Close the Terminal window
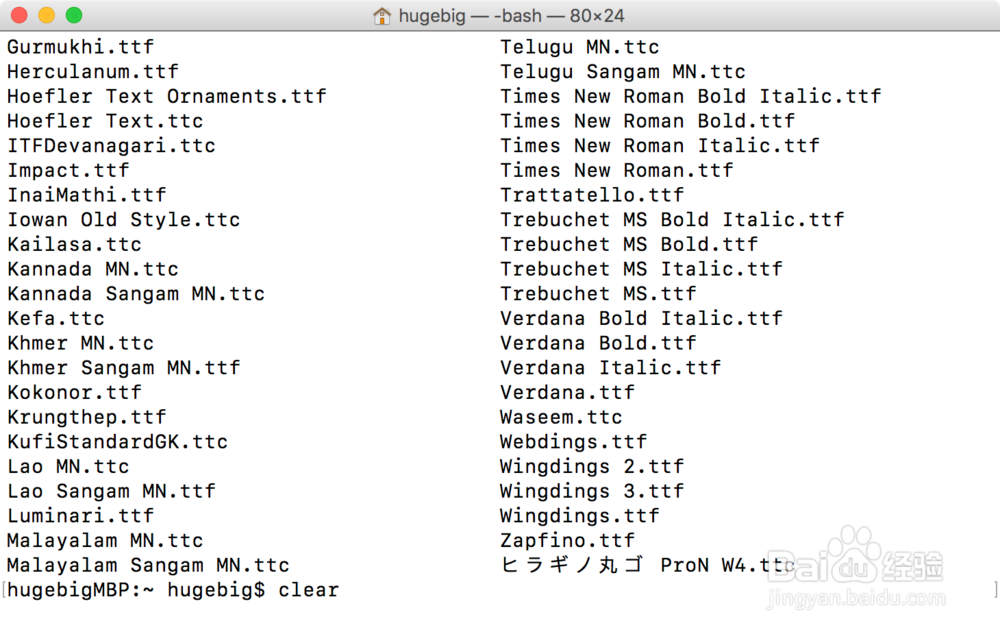The height and width of the screenshot is (632, 1000). (x=19, y=16)
